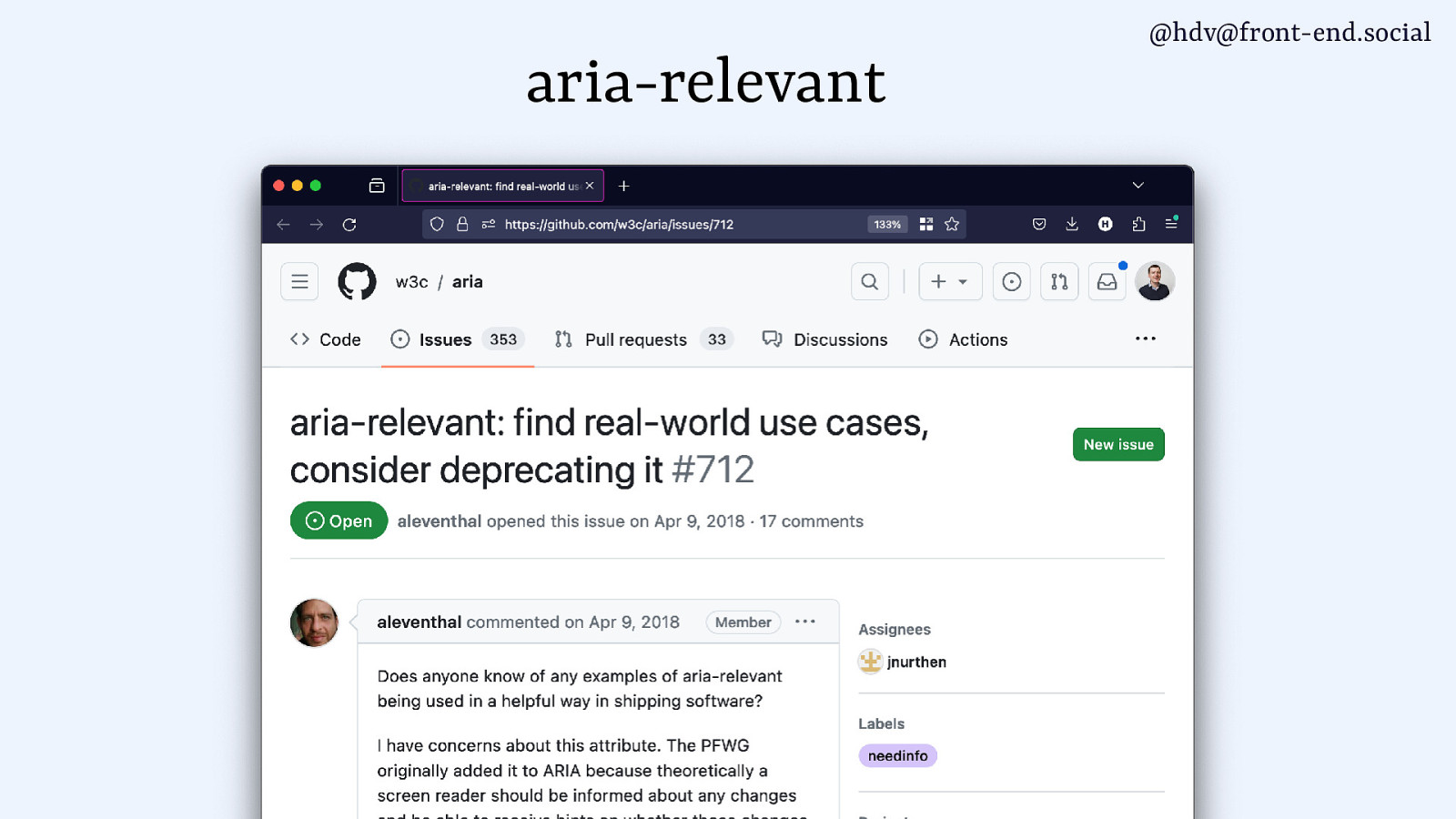Show more repository tabs via ellipsis
Viewport: 1456px width, 819px height.
1146,339
